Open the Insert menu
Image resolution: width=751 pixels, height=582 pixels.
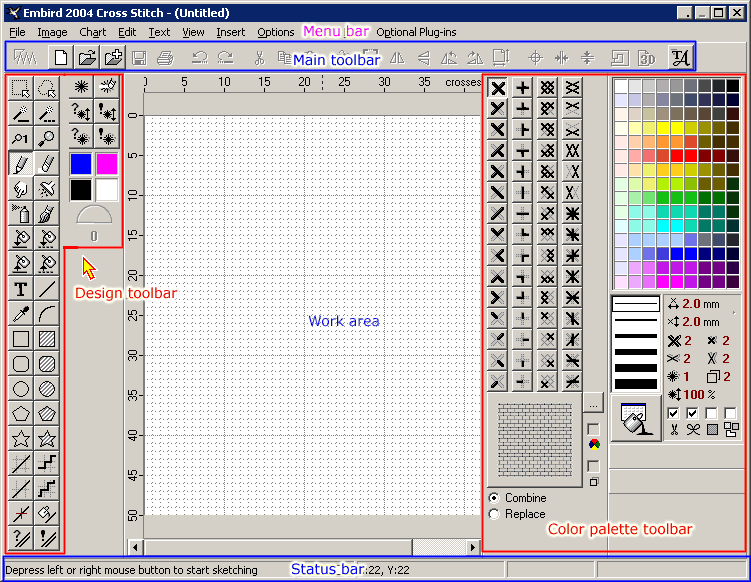click(x=230, y=32)
